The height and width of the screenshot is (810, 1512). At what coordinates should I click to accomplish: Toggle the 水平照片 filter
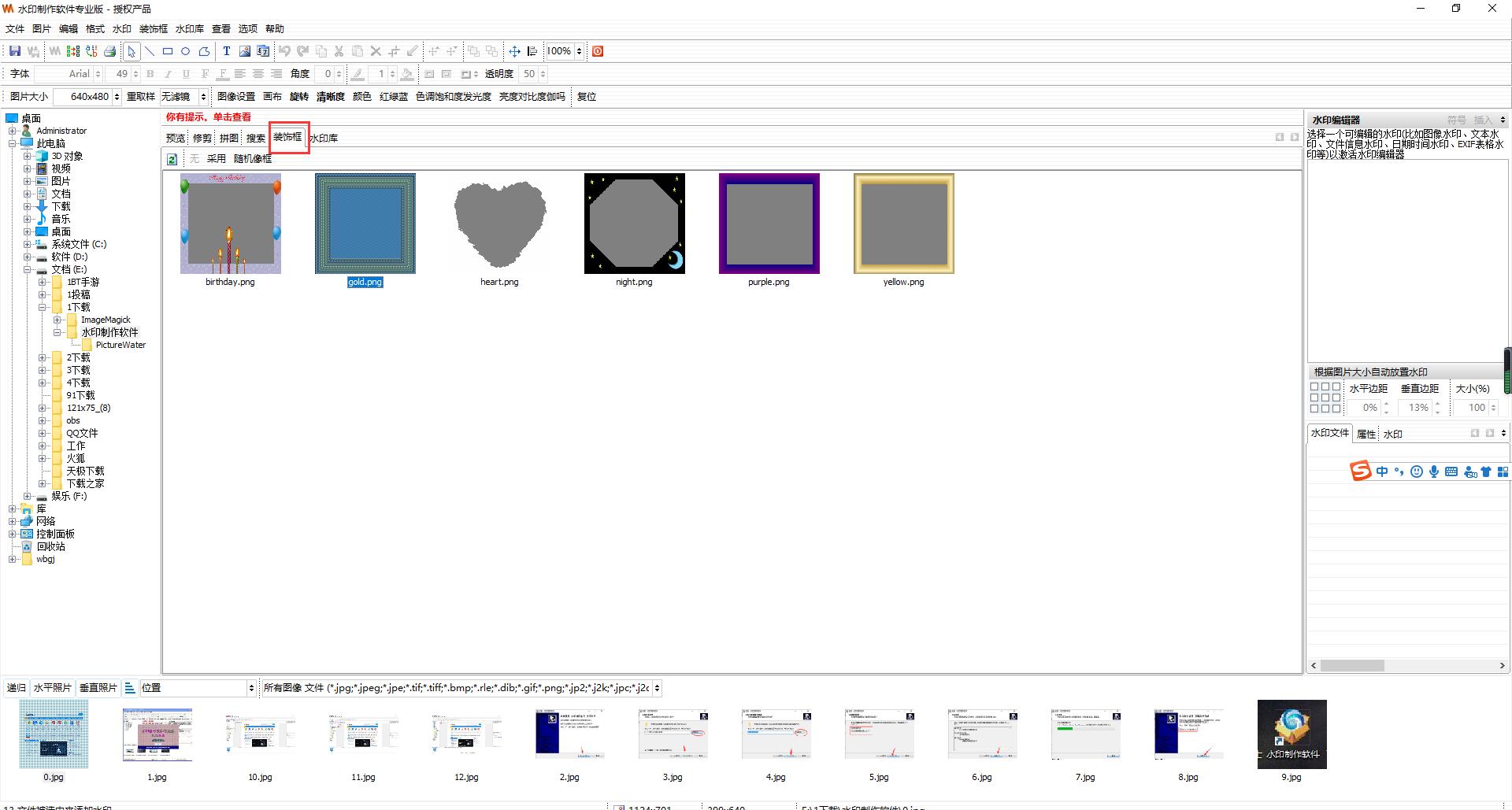pos(52,688)
